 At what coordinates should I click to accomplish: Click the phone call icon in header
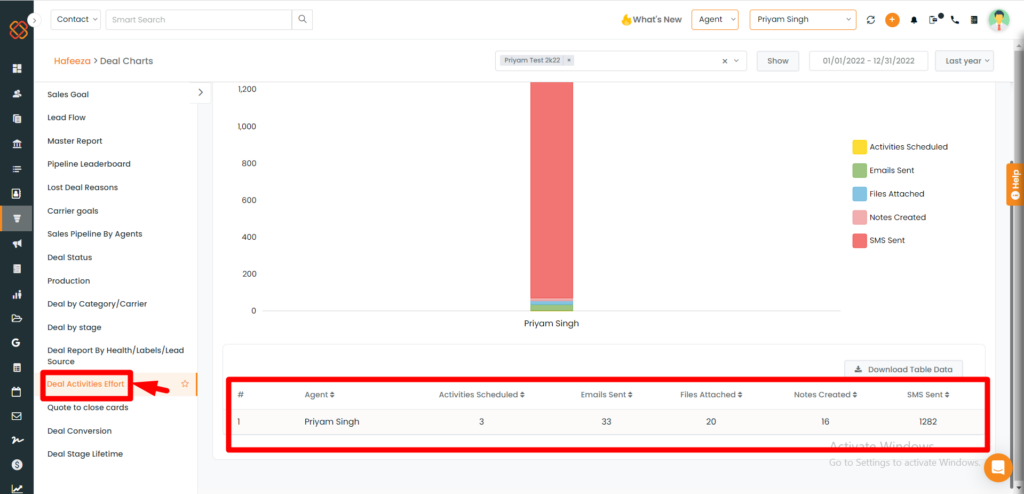[955, 20]
